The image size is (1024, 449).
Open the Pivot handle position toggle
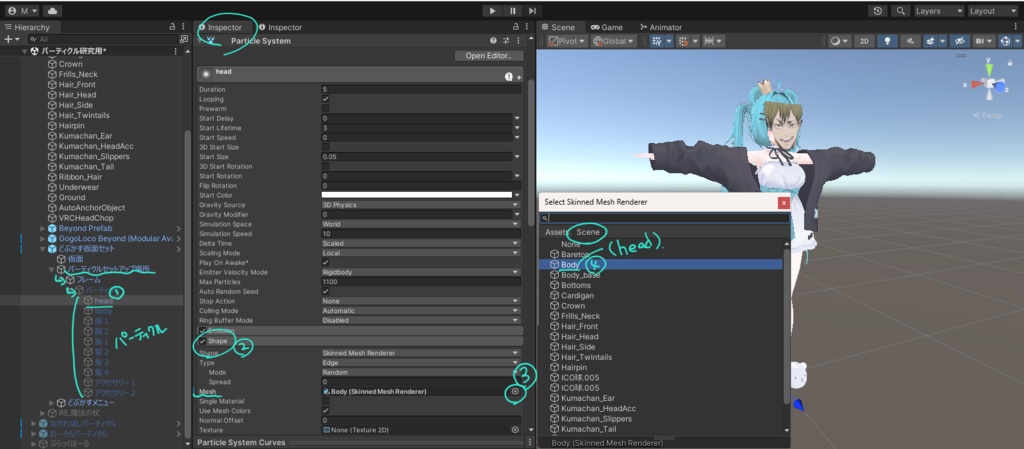(x=567, y=41)
